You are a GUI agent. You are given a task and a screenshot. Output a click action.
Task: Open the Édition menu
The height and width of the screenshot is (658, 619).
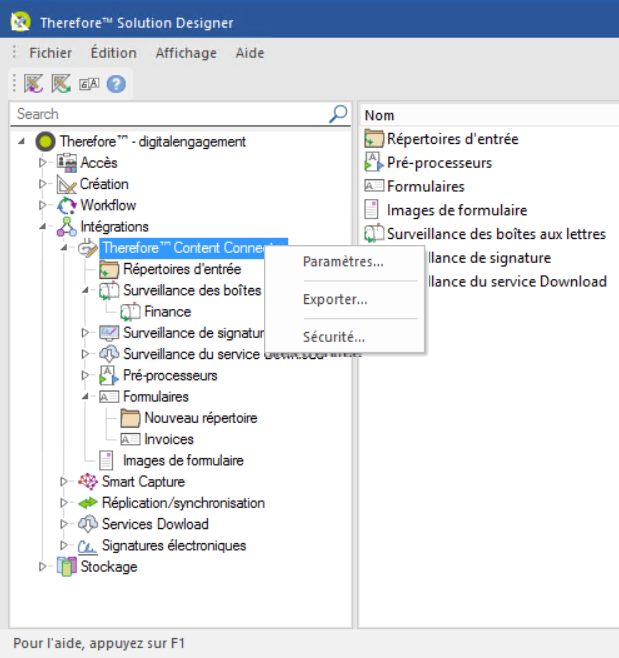click(x=114, y=53)
